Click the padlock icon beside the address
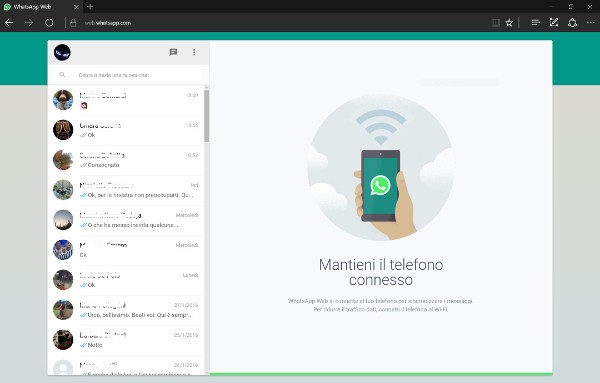 click(73, 23)
